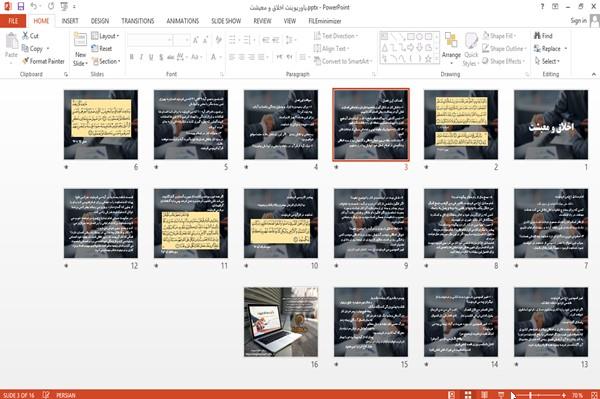Viewport: 600px width, 399px height.
Task: Click the spell check icon in status bar
Action: pos(46,395)
